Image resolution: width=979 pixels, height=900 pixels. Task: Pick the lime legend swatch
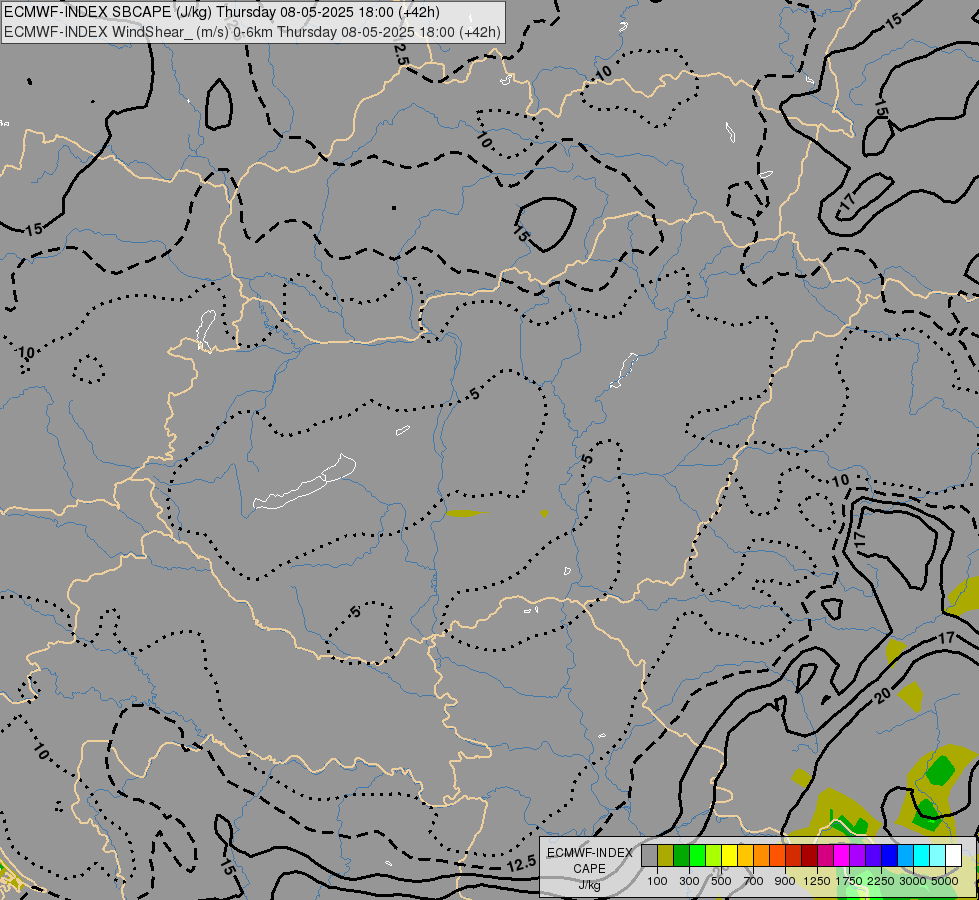[x=714, y=855]
